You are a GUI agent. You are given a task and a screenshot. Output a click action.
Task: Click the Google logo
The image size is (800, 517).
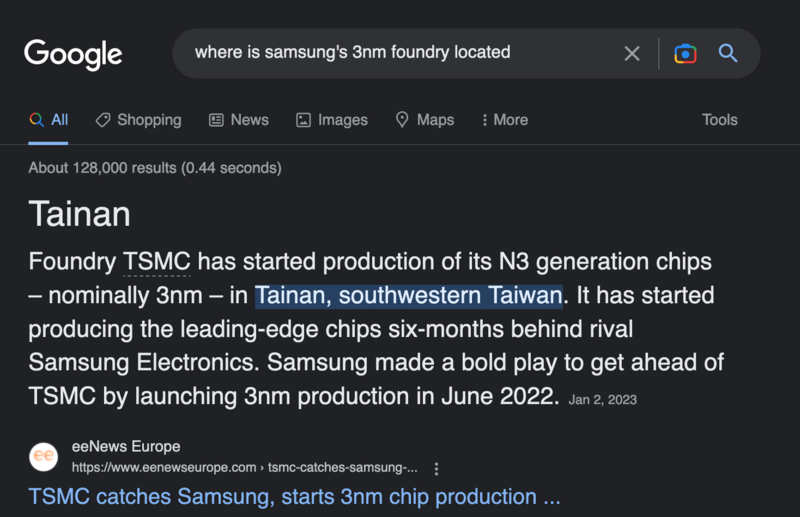click(x=73, y=54)
